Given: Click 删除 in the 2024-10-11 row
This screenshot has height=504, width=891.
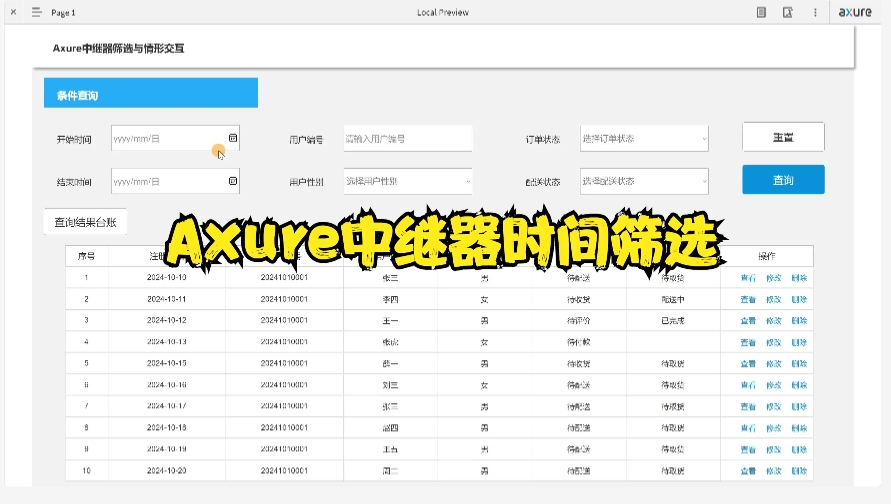Looking at the screenshot, I should [x=800, y=299].
